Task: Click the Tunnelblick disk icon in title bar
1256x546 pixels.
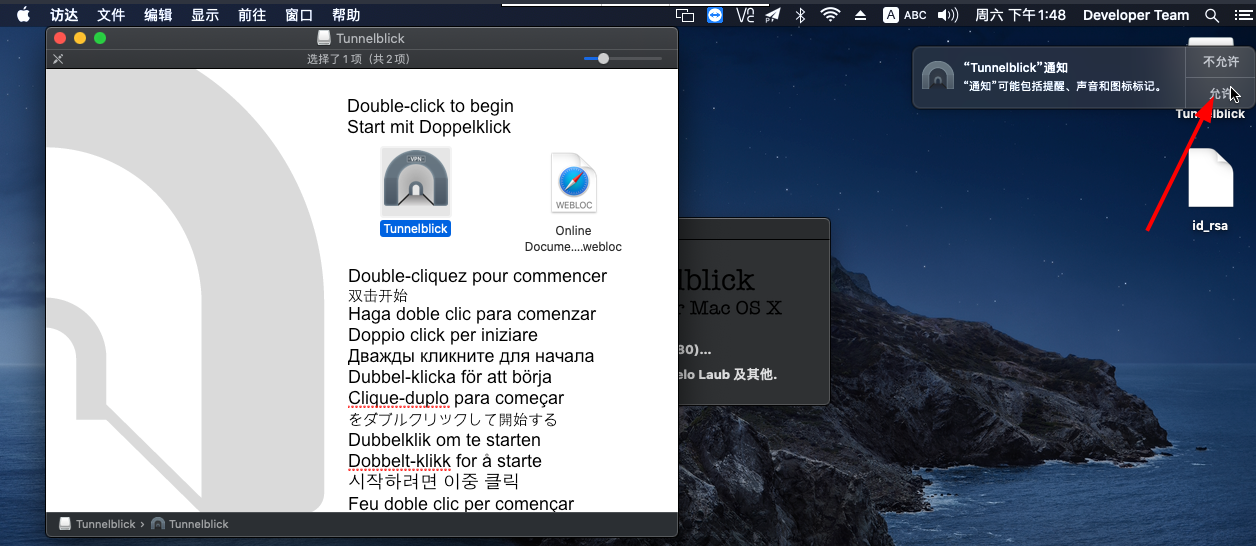Action: tap(324, 38)
